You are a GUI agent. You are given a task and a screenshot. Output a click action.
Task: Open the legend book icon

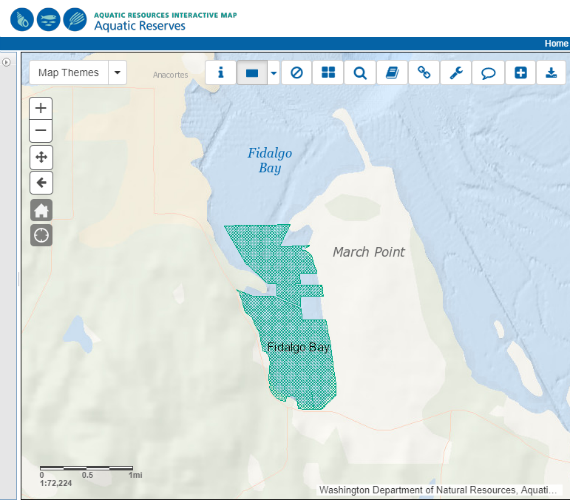click(392, 73)
